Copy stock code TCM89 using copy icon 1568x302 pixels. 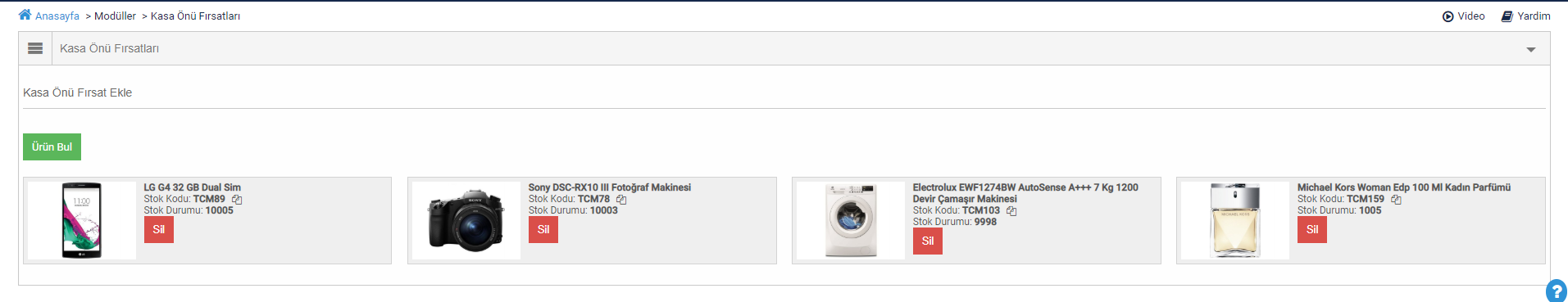click(x=237, y=200)
